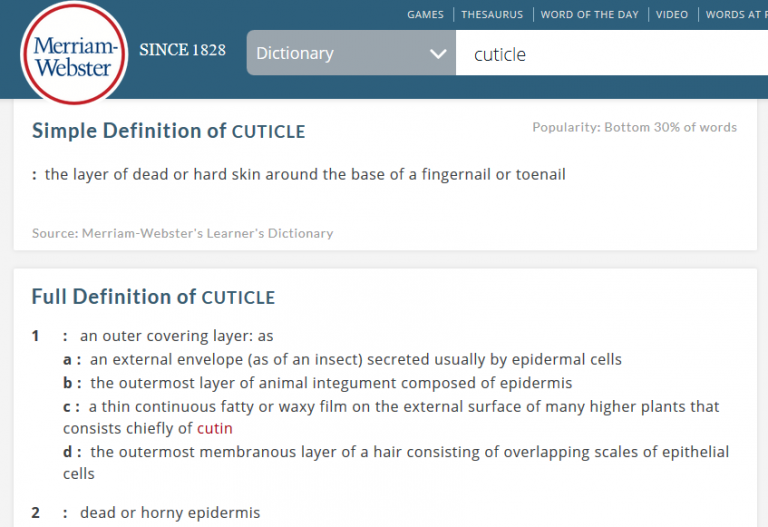Open the Games menu item
Image resolution: width=768 pixels, height=527 pixels.
[425, 15]
